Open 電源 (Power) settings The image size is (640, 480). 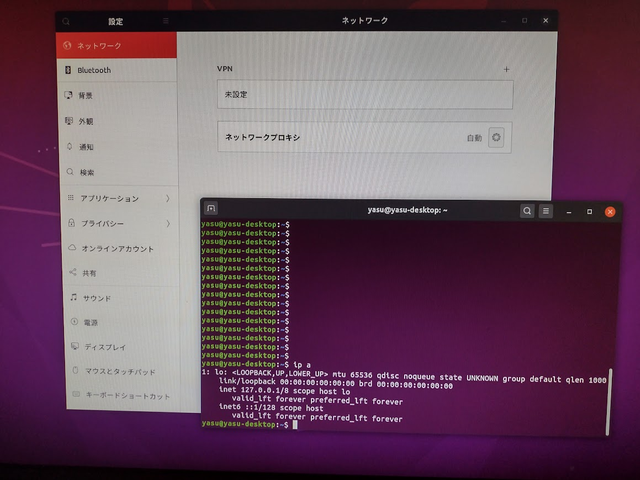click(x=123, y=322)
